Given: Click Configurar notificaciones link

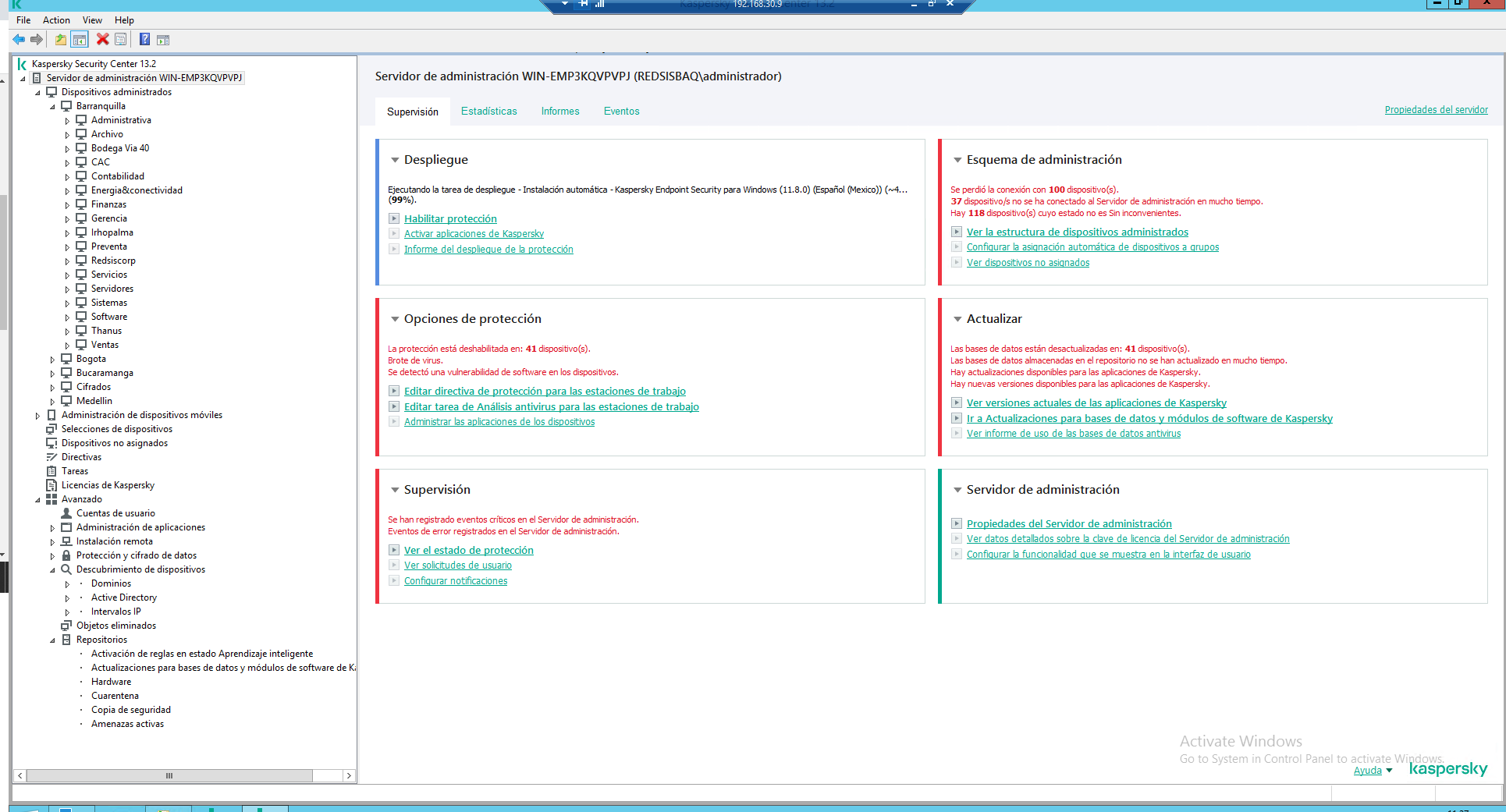Looking at the screenshot, I should click(x=456, y=581).
